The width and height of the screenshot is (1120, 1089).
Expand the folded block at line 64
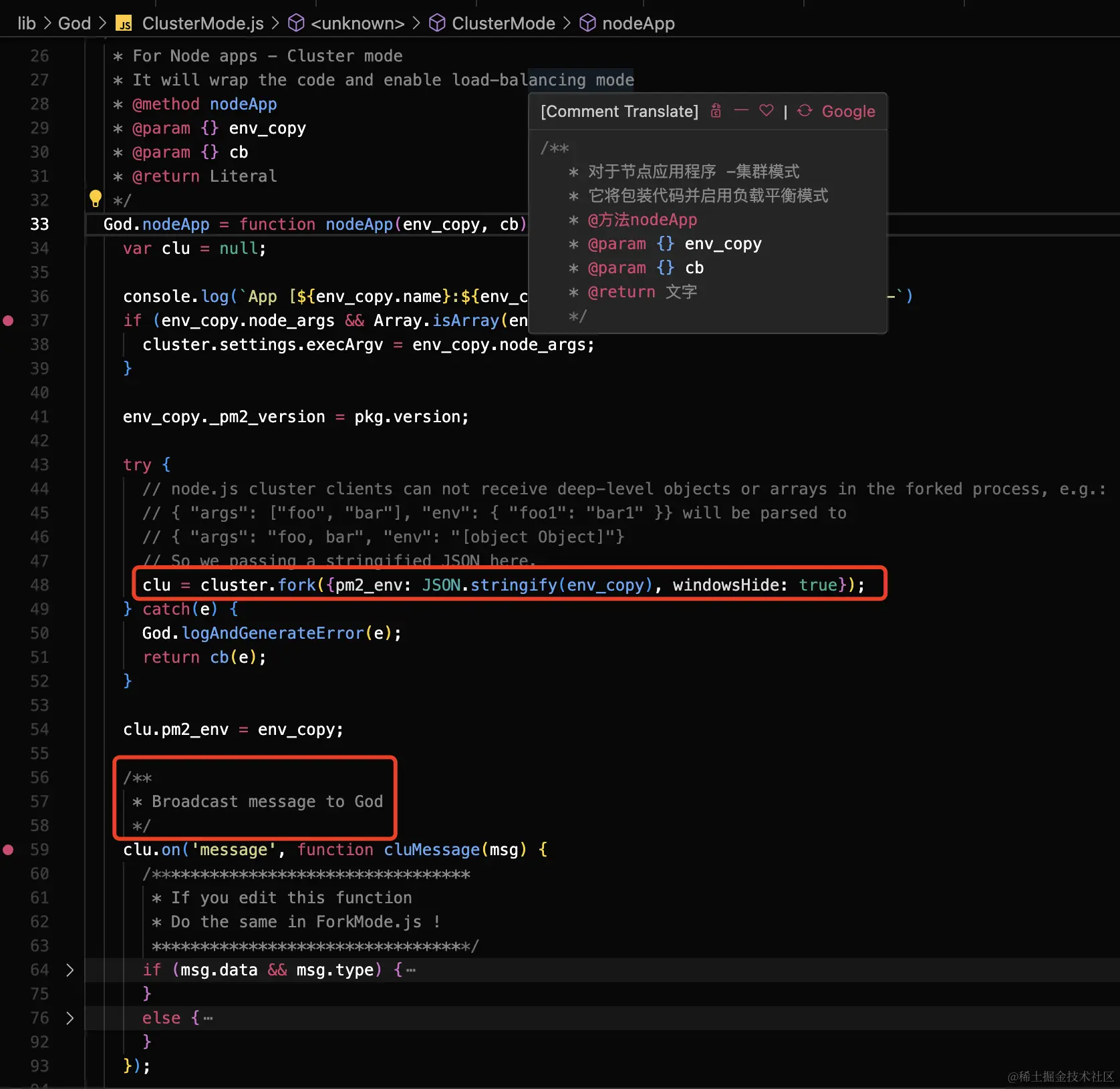(x=69, y=970)
